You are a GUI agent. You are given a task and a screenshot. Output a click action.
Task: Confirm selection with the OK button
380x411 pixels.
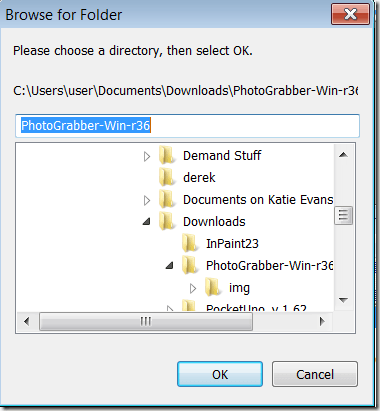(x=220, y=374)
